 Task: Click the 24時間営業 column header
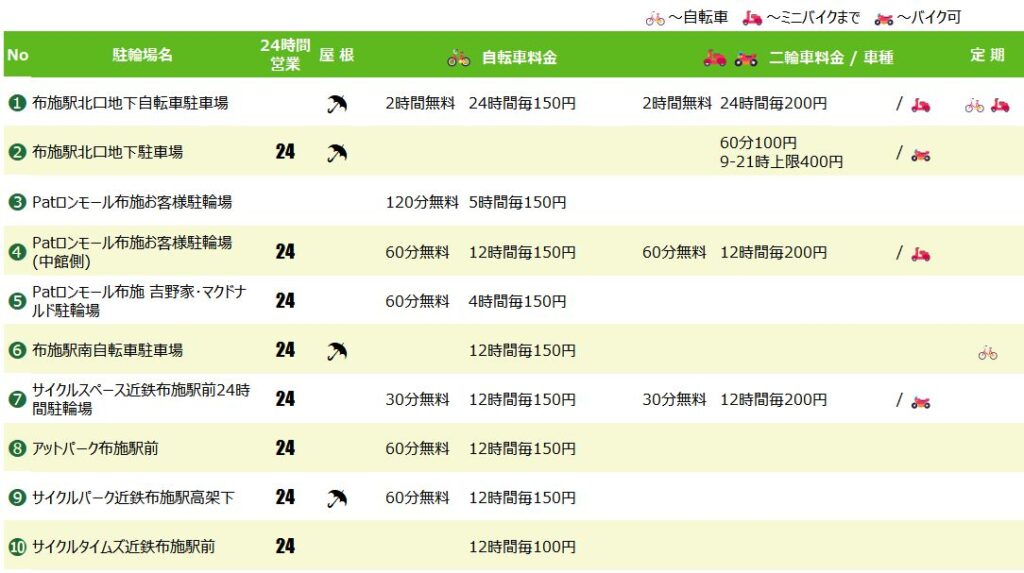285,54
